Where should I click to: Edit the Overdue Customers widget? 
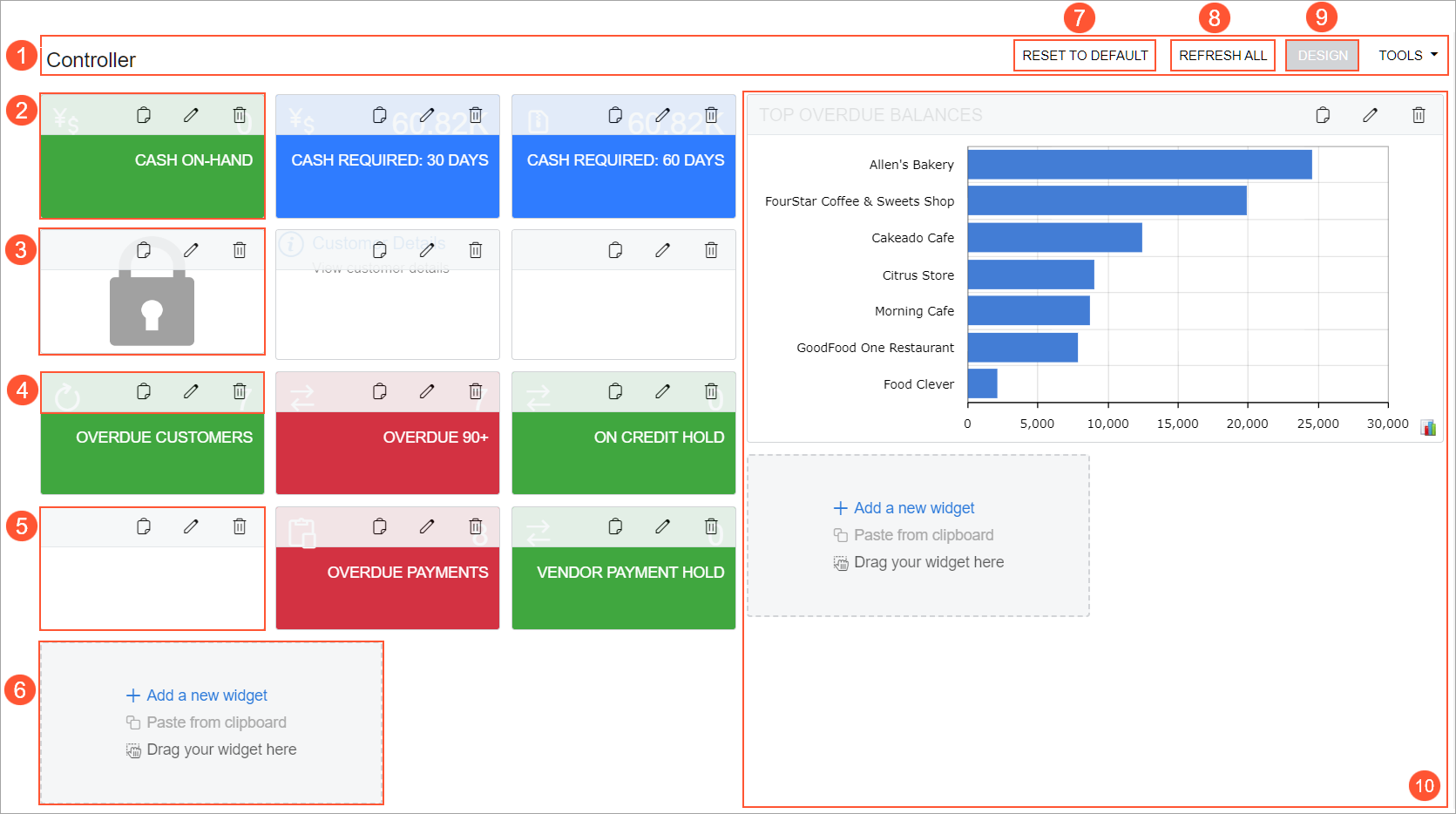(191, 391)
